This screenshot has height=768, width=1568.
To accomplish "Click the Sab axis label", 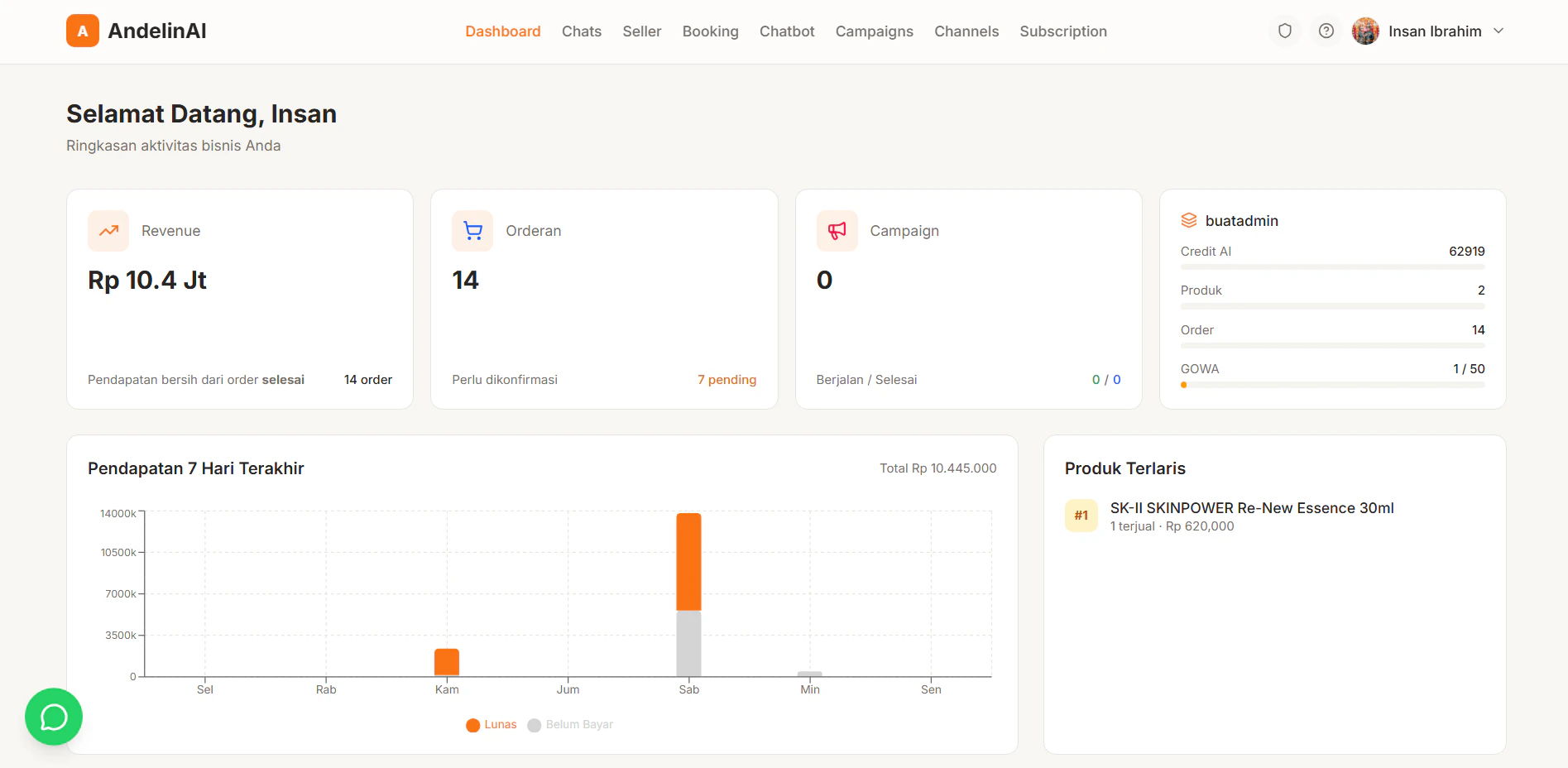I will 689,690.
